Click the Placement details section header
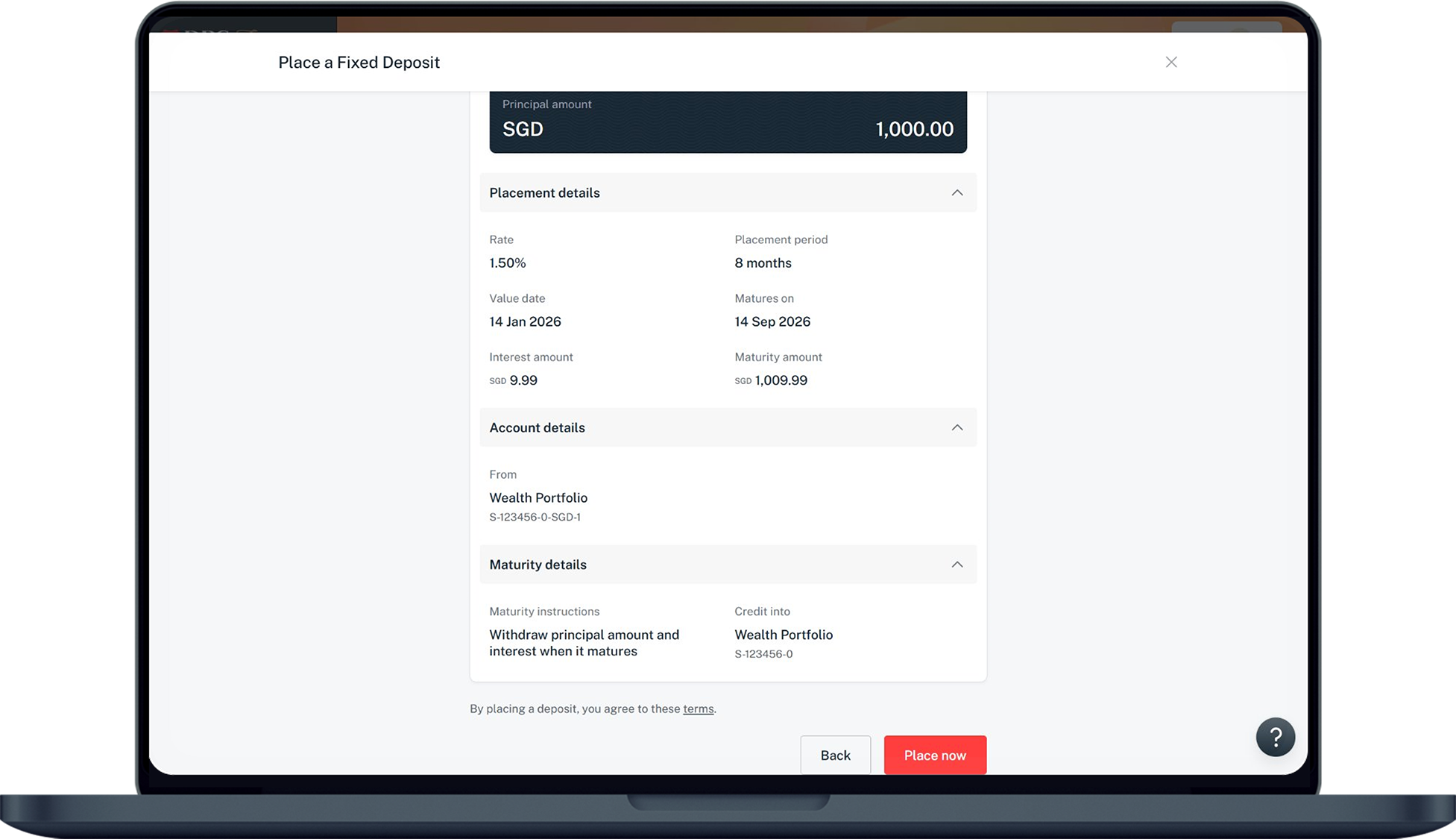Screen dimensions: 1456x839 click(544, 192)
